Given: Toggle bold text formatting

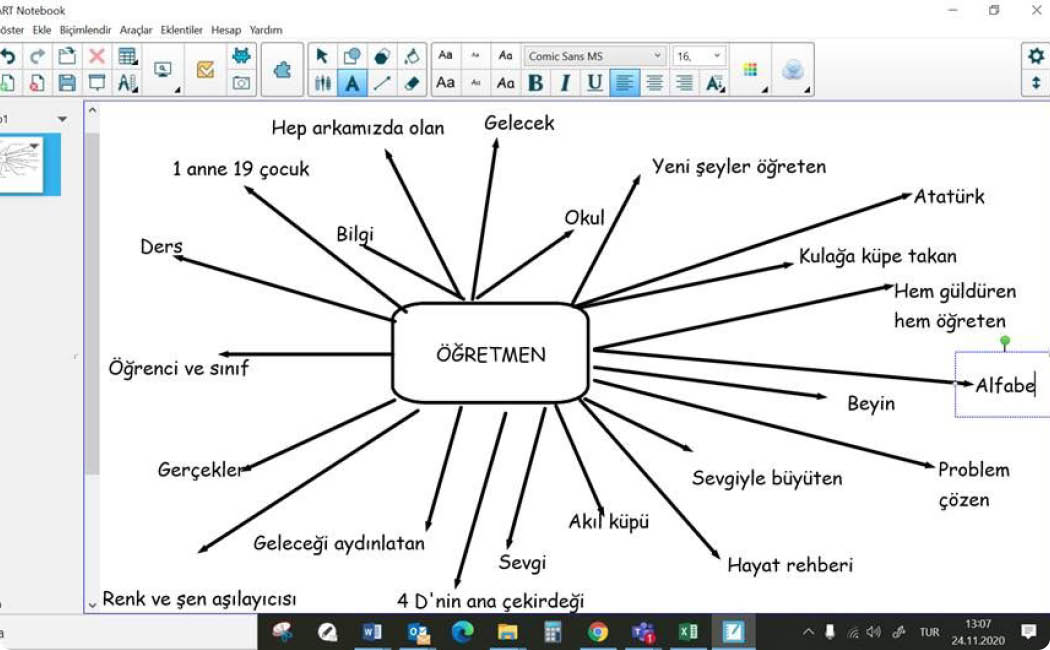Looking at the screenshot, I should coord(536,83).
